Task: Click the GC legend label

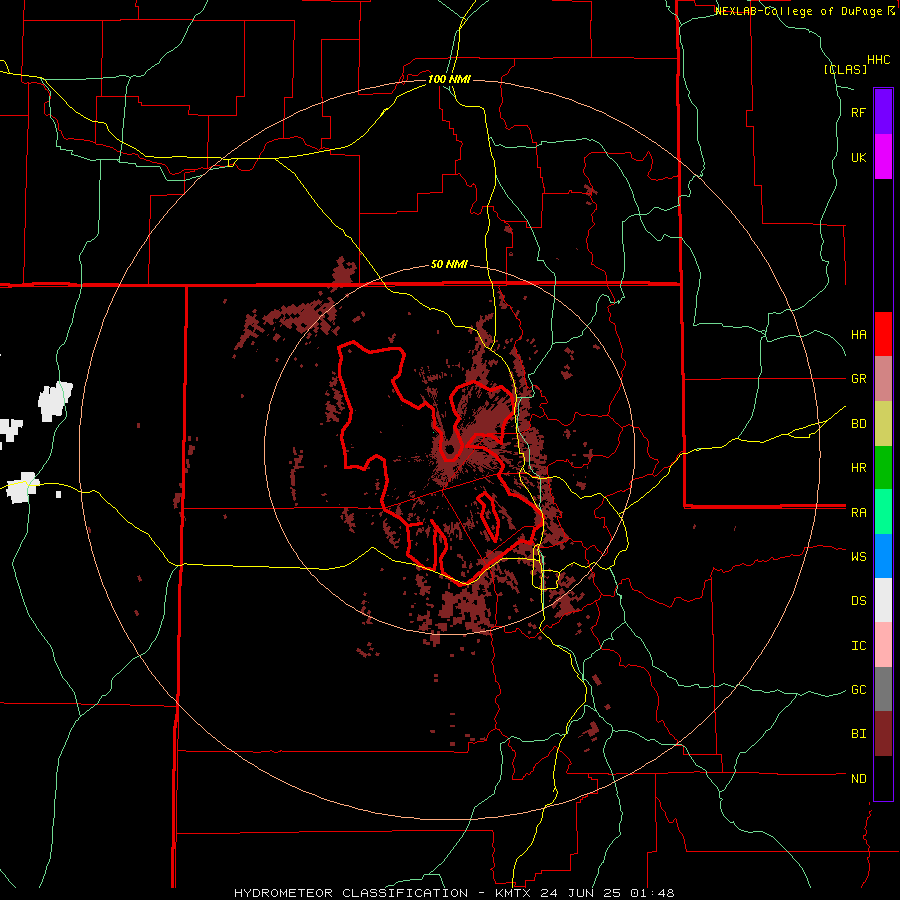Action: [x=858, y=690]
